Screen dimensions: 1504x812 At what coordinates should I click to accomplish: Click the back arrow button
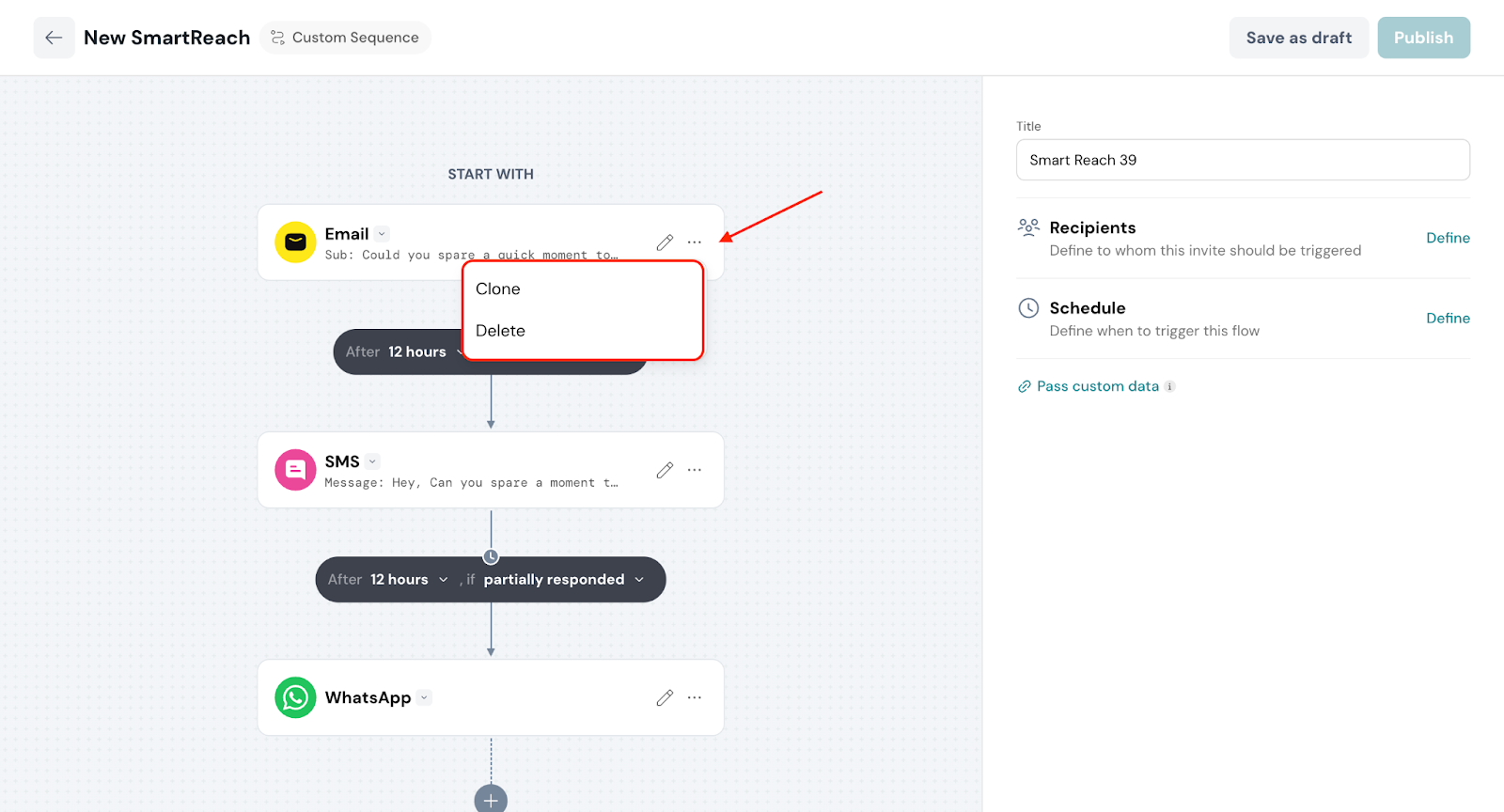point(54,38)
